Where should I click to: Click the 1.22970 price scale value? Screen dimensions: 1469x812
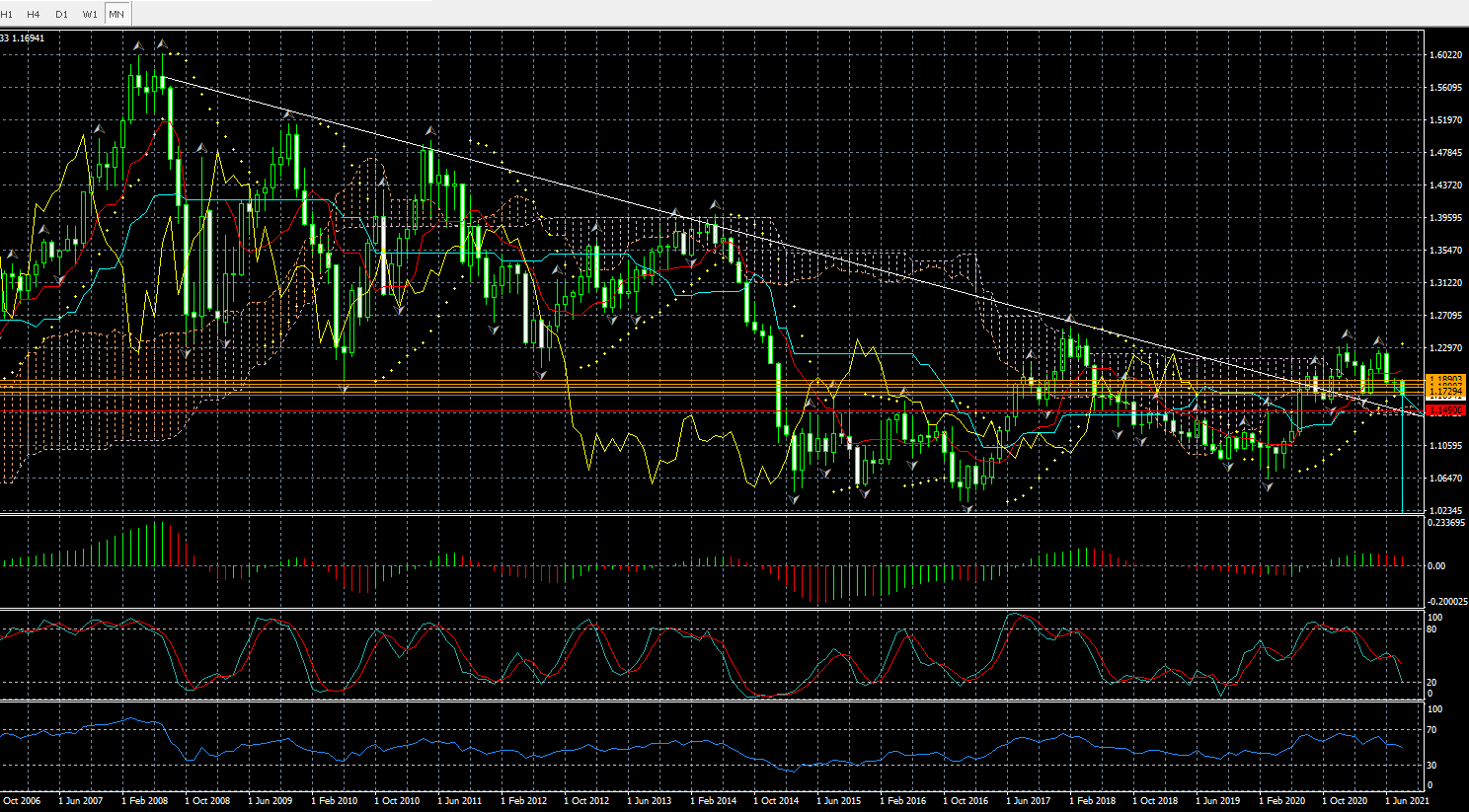[1445, 348]
